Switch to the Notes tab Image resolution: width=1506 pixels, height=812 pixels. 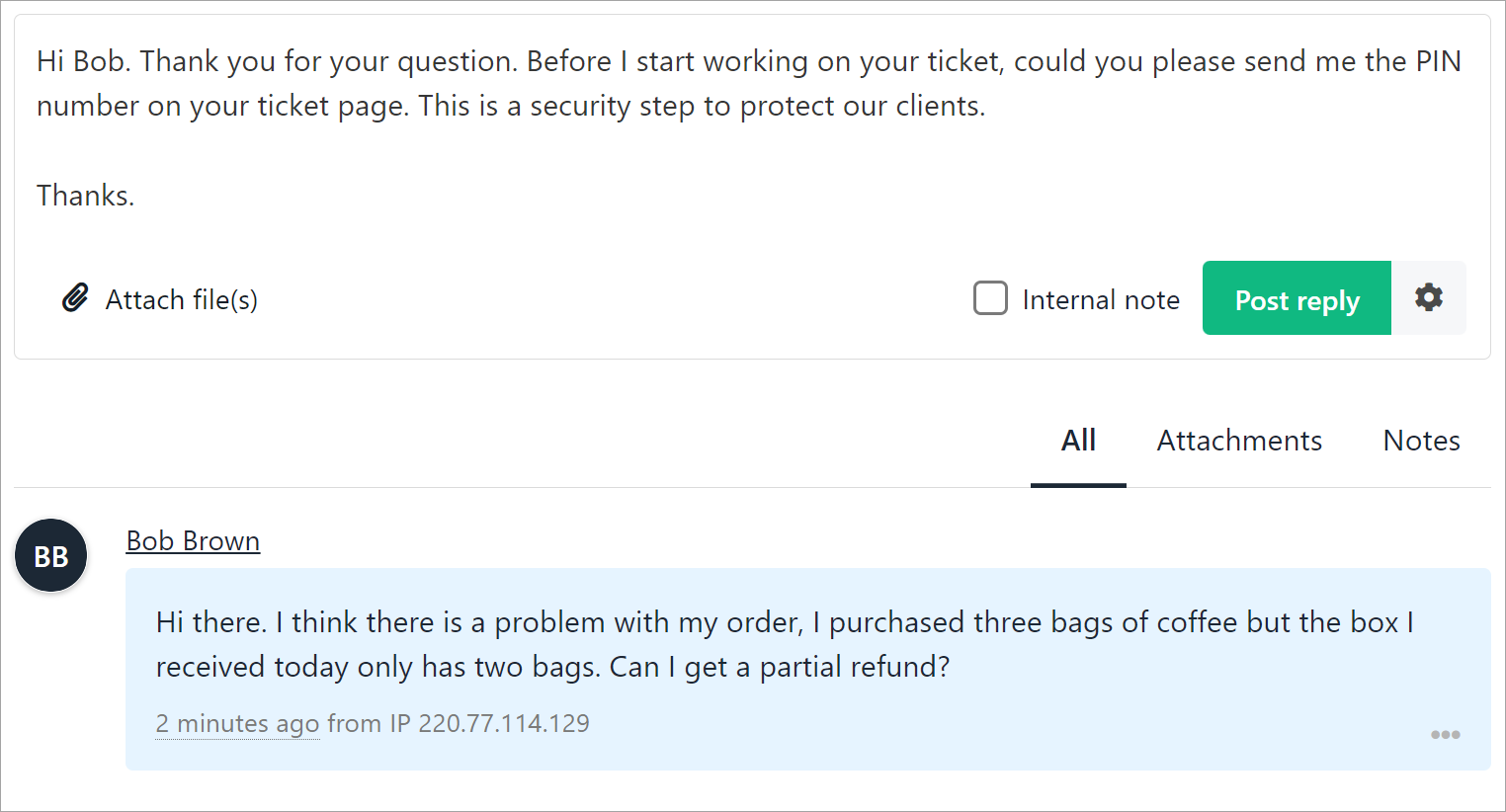1421,441
